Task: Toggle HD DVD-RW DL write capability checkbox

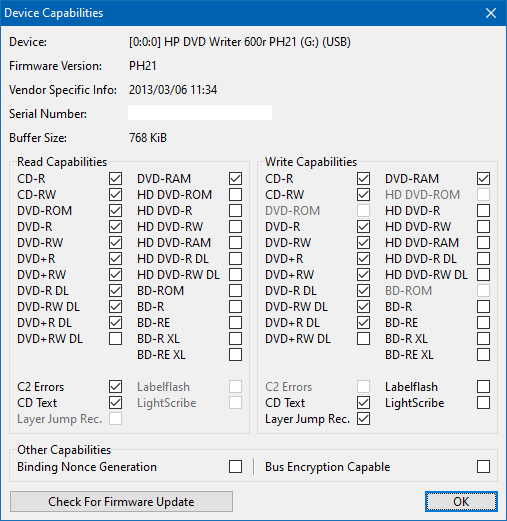Action: [x=483, y=274]
